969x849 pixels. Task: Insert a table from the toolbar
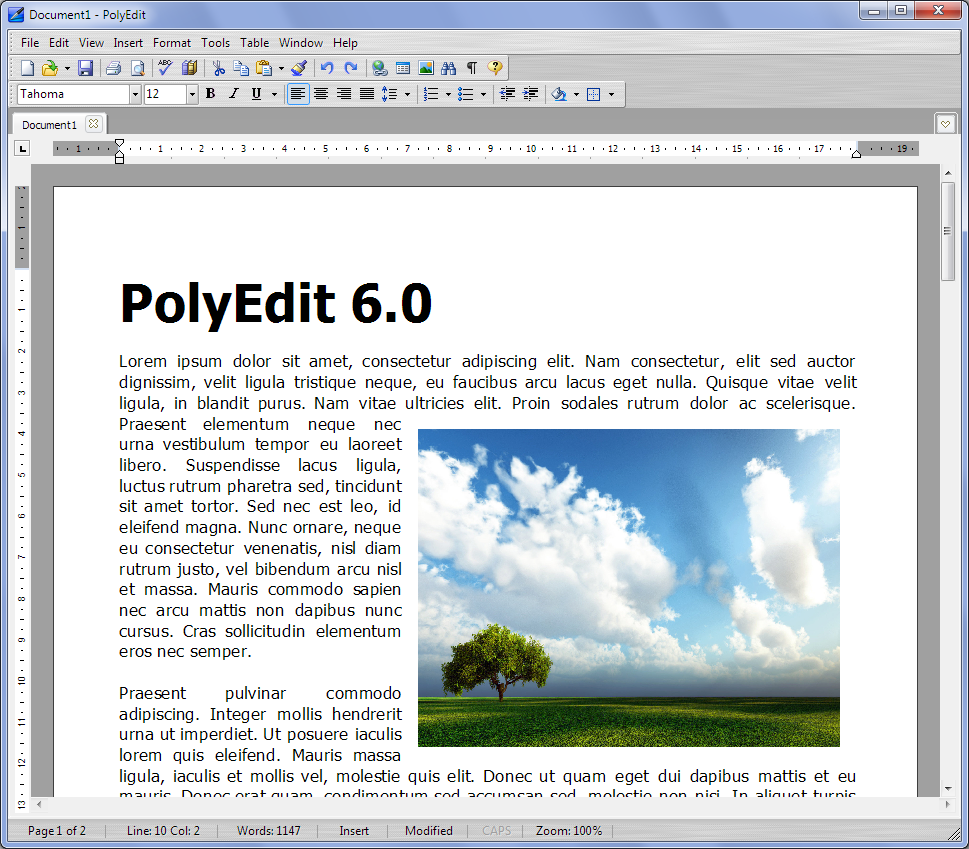[403, 68]
